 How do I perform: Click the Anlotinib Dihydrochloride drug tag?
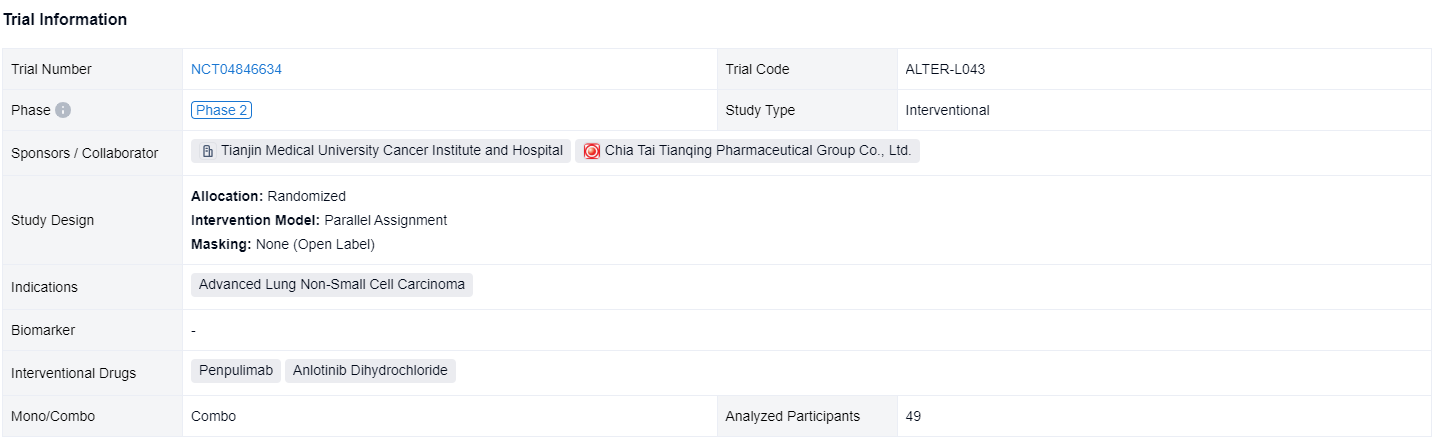click(x=370, y=370)
